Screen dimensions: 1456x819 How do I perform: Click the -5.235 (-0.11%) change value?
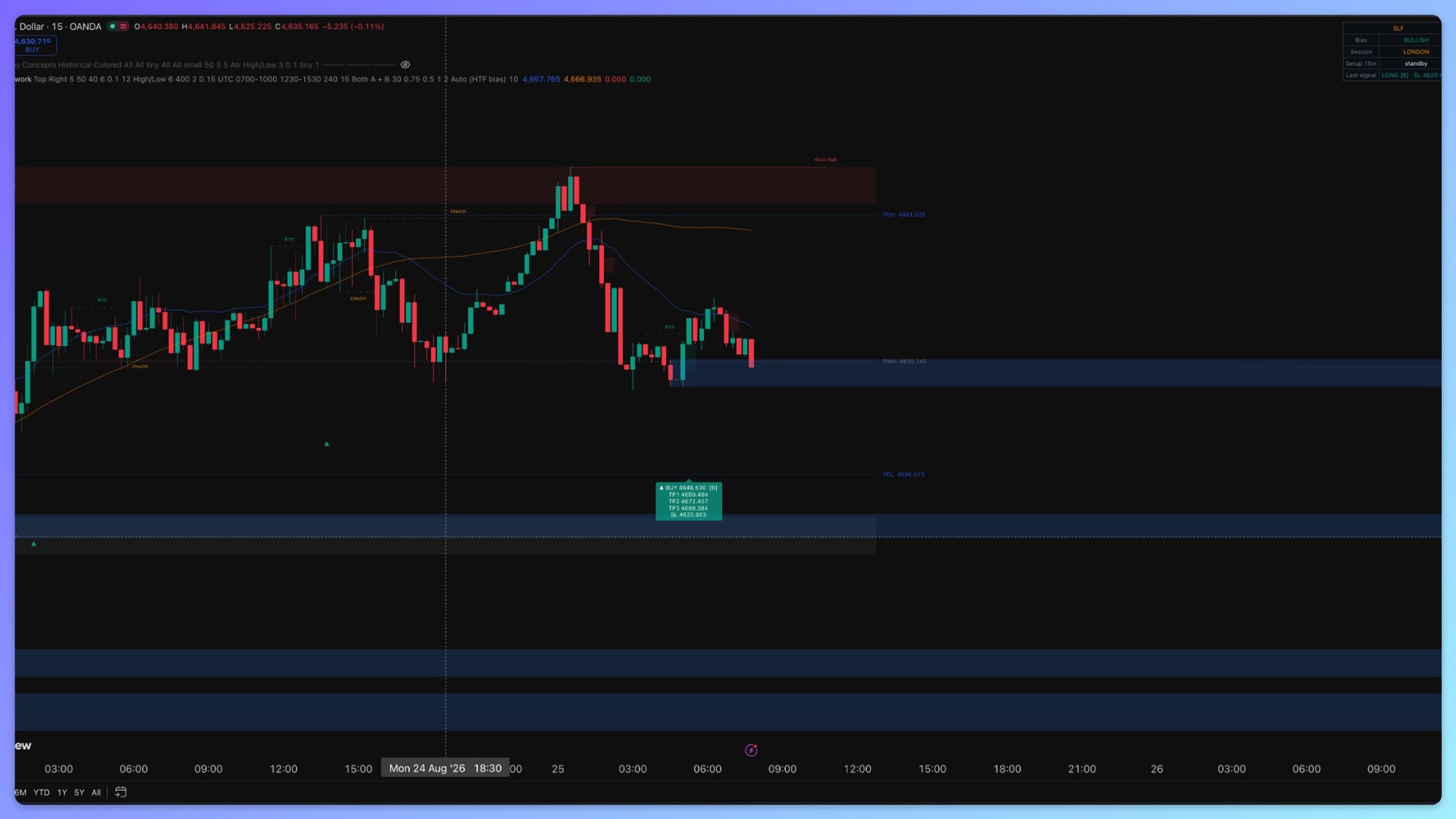[x=353, y=26]
